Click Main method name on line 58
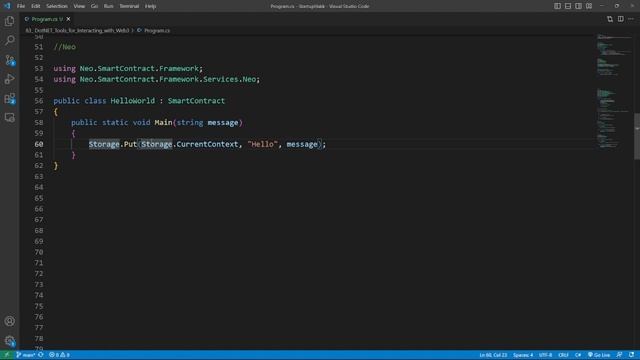Image resolution: width=640 pixels, height=360 pixels. coord(163,122)
